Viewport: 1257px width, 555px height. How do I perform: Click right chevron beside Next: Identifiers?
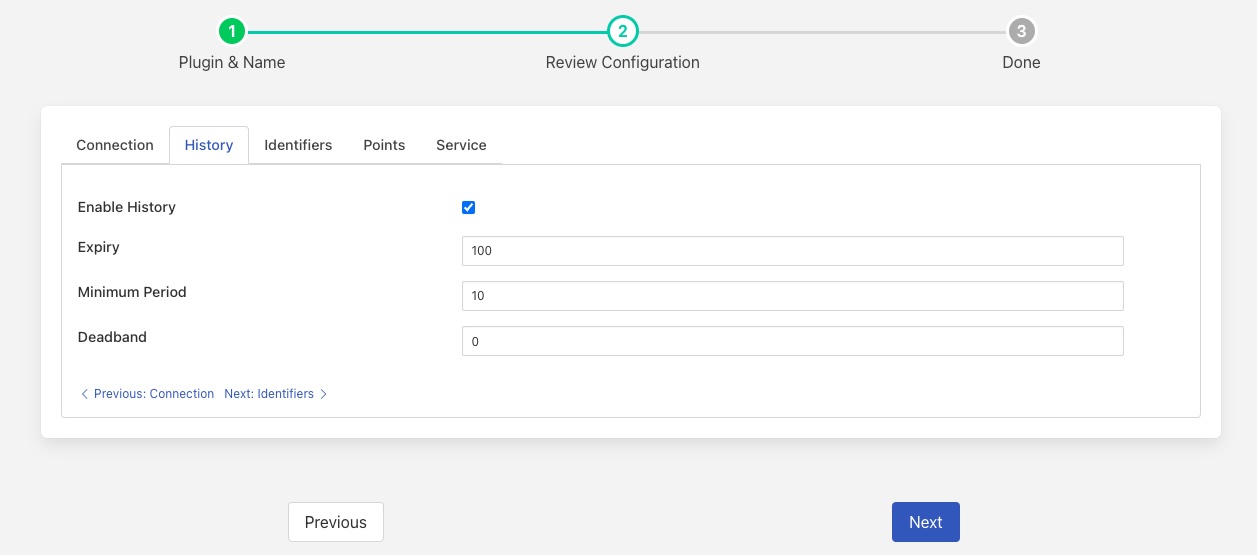pos(324,394)
